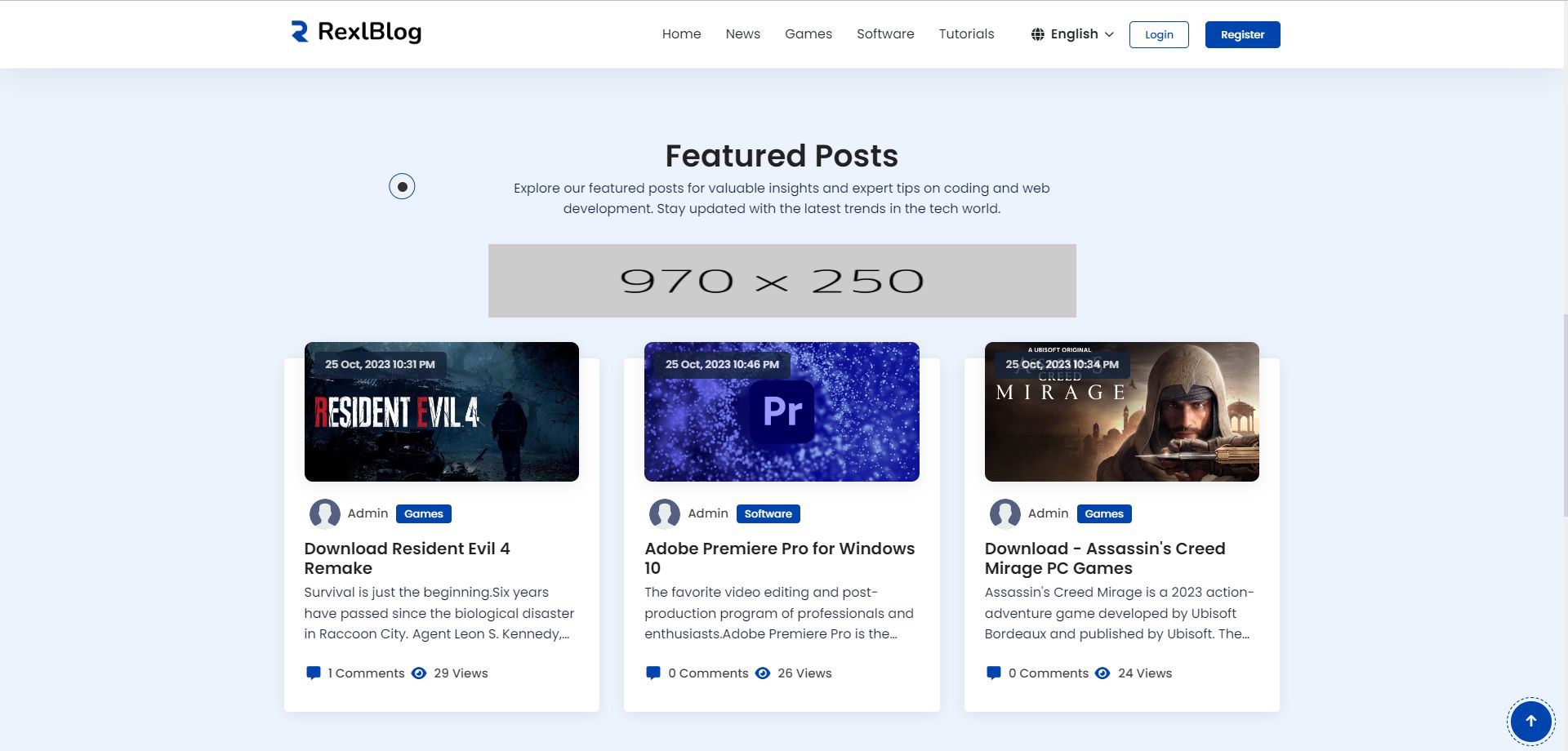This screenshot has height=751, width=1568.
Task: Click views eye icon on Resident Evil 4 post
Action: coord(419,673)
